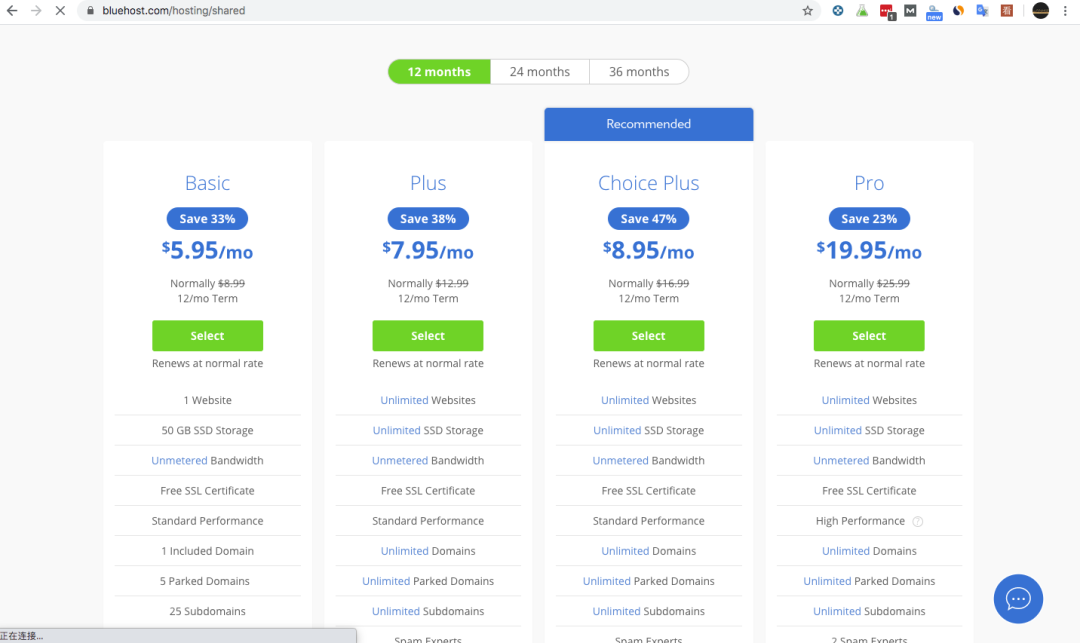
Task: Click the Choice Plus plan title
Action: click(649, 183)
